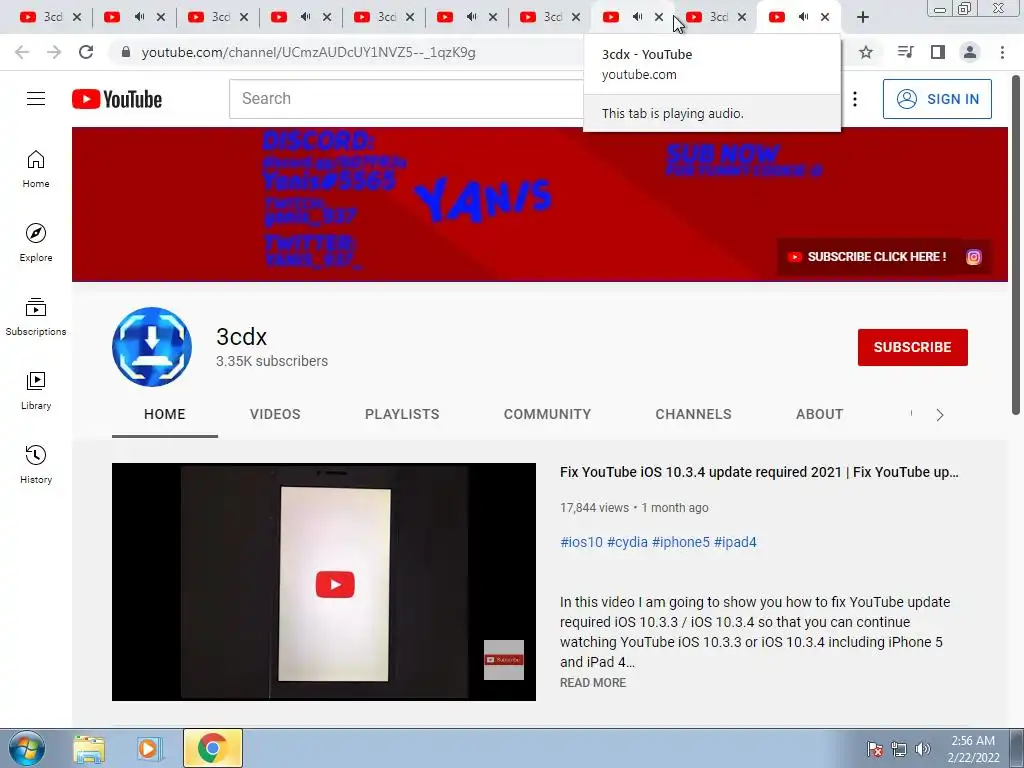Open a new tab with the plus button

(863, 17)
